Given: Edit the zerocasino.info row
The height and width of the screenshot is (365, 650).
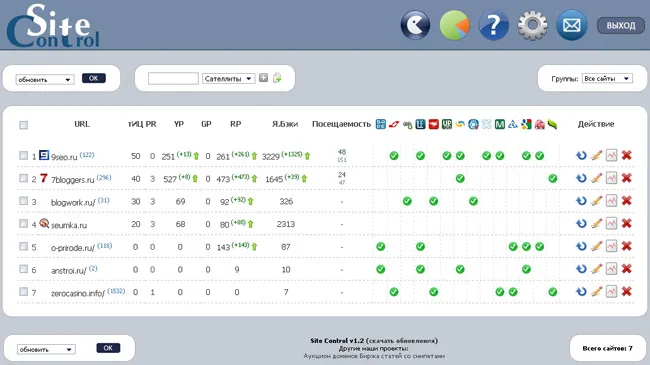Looking at the screenshot, I should click(596, 292).
